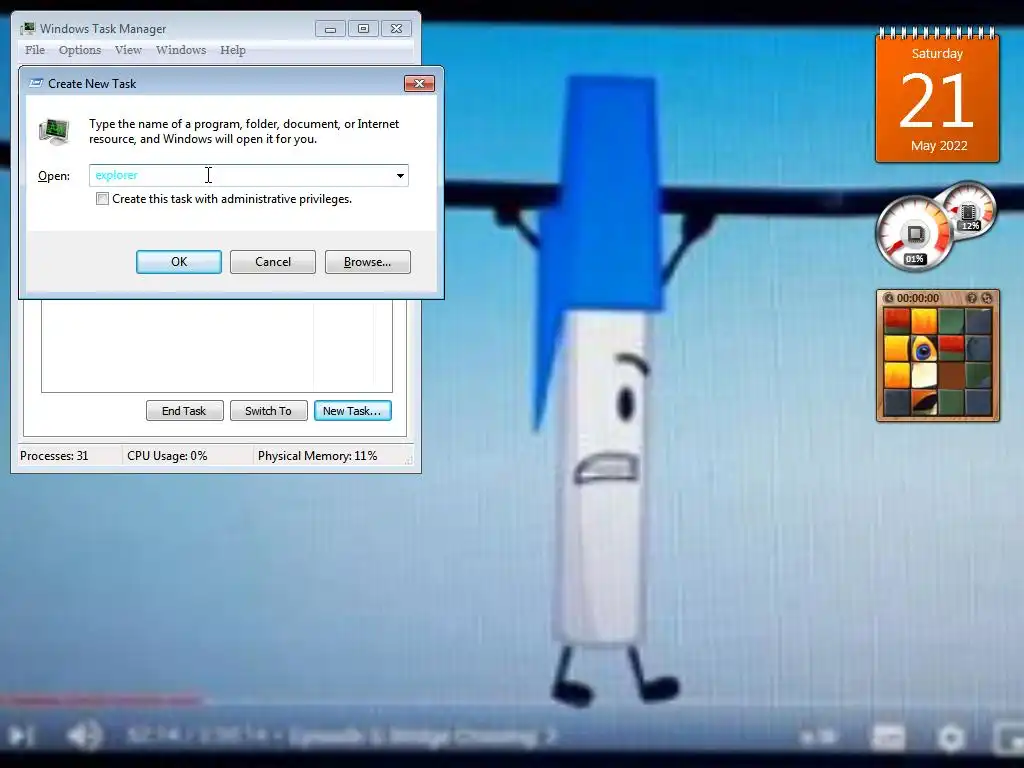Open the Windows menu in Task Manager

181,50
